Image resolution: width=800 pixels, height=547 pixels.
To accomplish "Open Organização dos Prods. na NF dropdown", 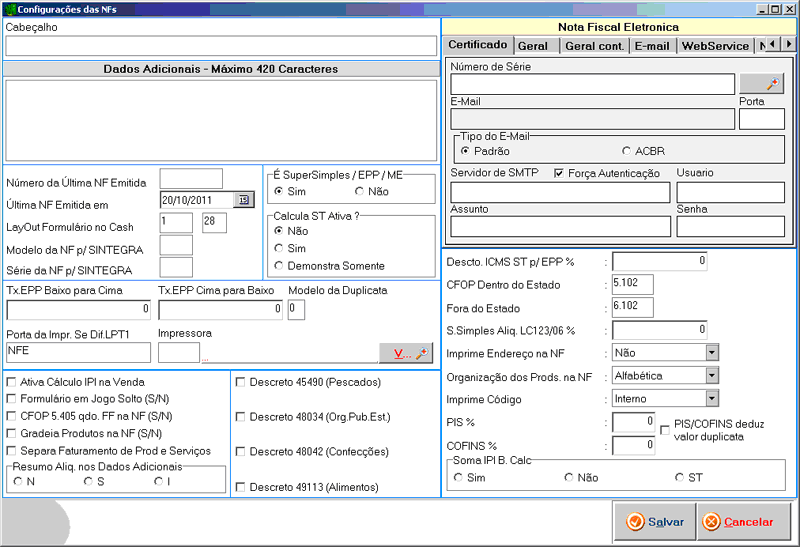I will pyautogui.click(x=712, y=376).
